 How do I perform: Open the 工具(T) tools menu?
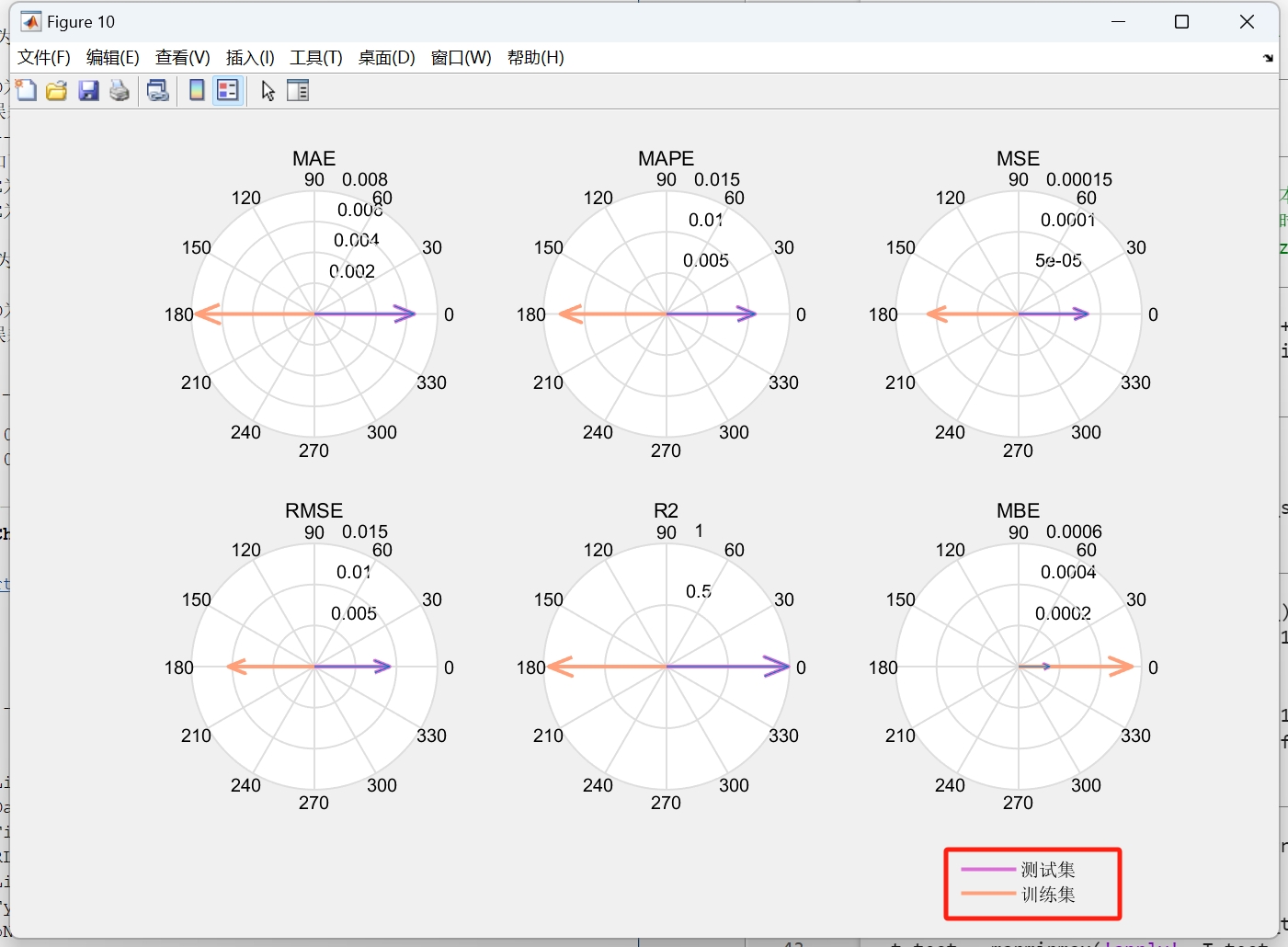coord(315,57)
